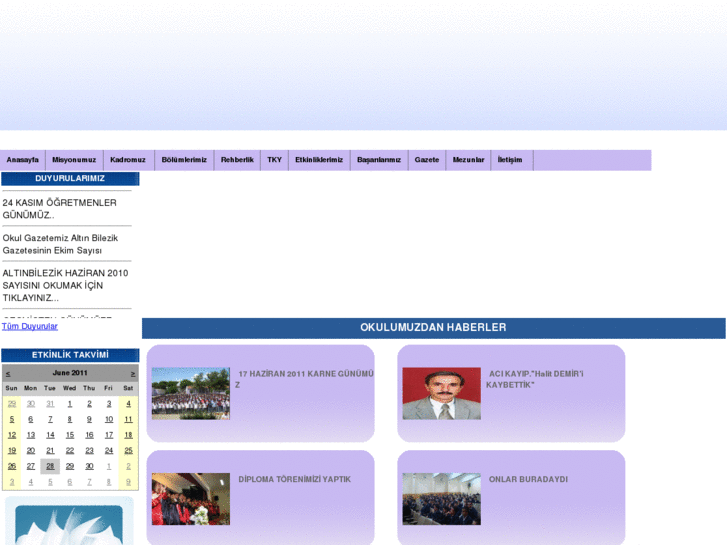Open the Misyonumuz menu item
The width and height of the screenshot is (727, 545).
click(74, 160)
